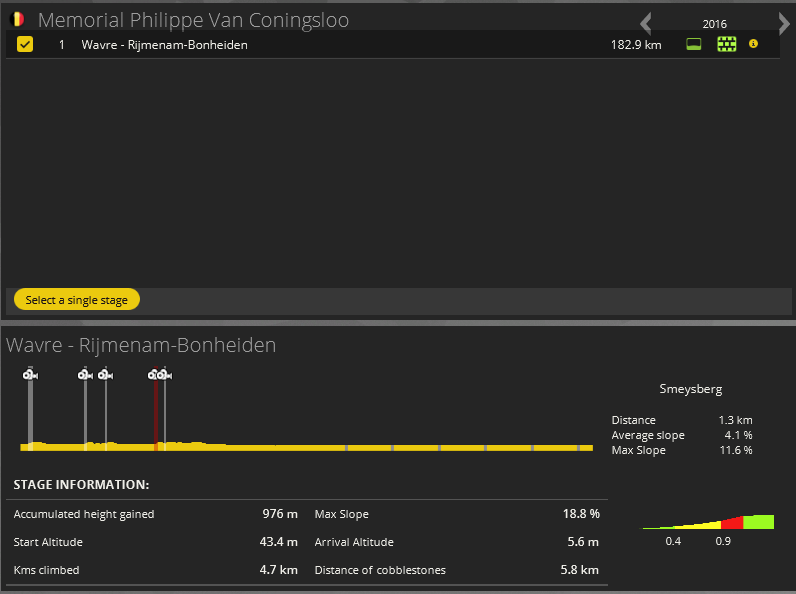The image size is (796, 594).
Task: Open the yellow stage info icon
Action: [x=753, y=44]
